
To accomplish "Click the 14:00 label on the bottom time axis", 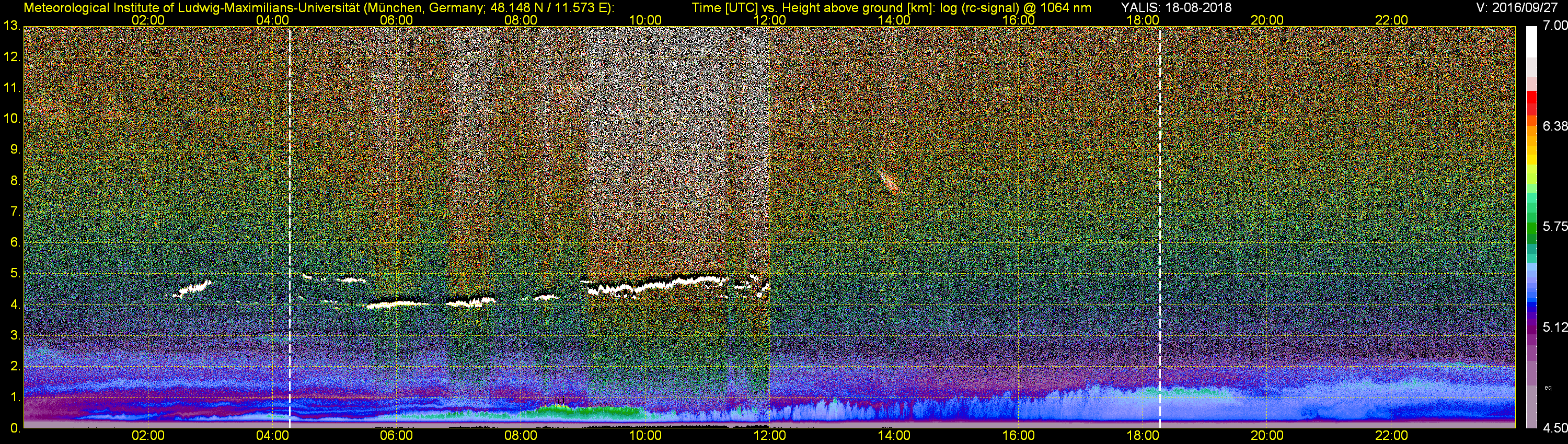I will (x=894, y=436).
